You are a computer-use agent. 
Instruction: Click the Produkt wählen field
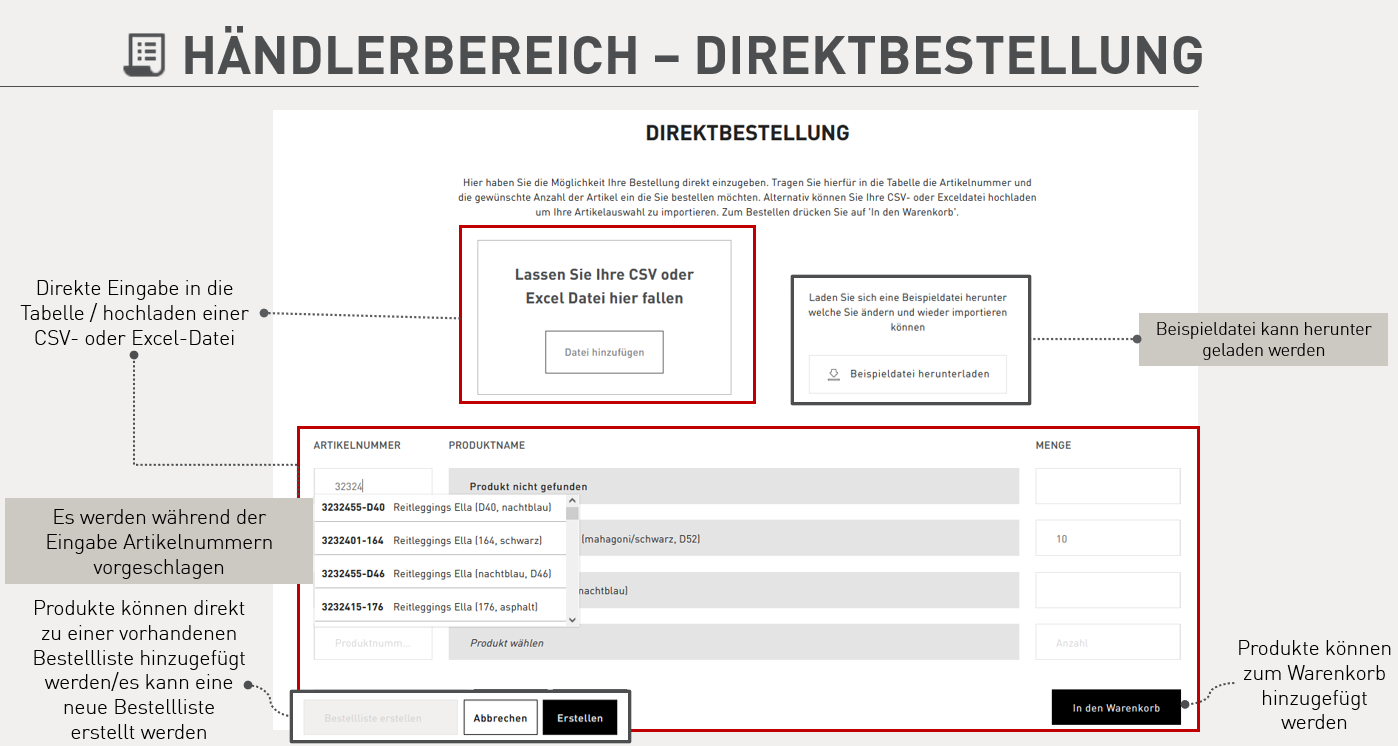pos(733,643)
